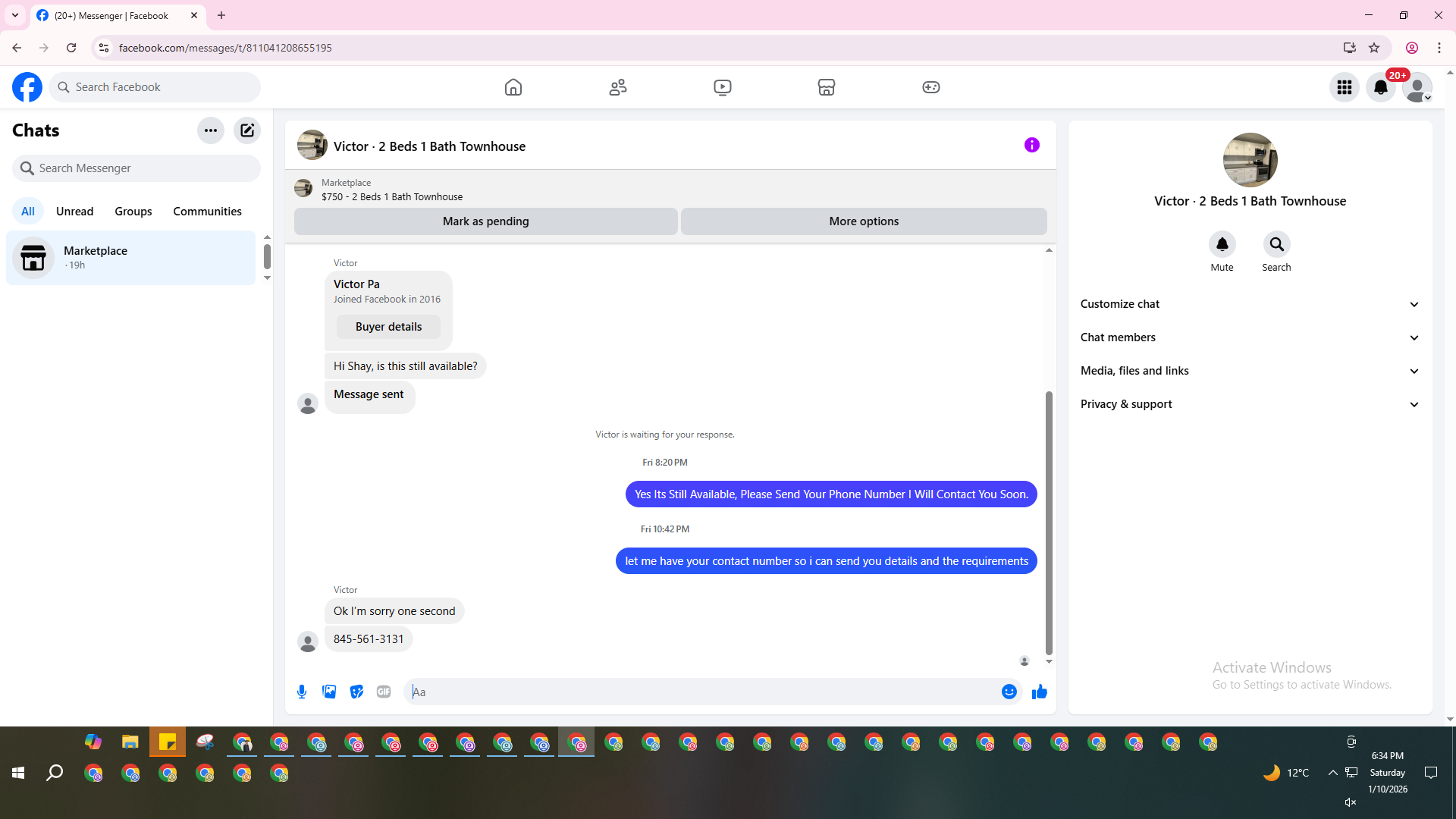Compose a new message with pencil icon

coord(247,130)
